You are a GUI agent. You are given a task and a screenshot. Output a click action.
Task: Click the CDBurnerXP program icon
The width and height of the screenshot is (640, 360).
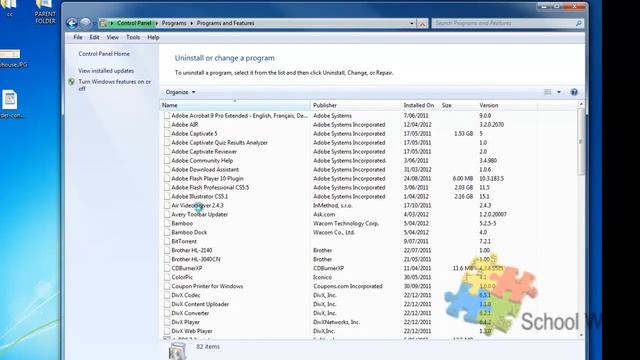pyautogui.click(x=167, y=268)
